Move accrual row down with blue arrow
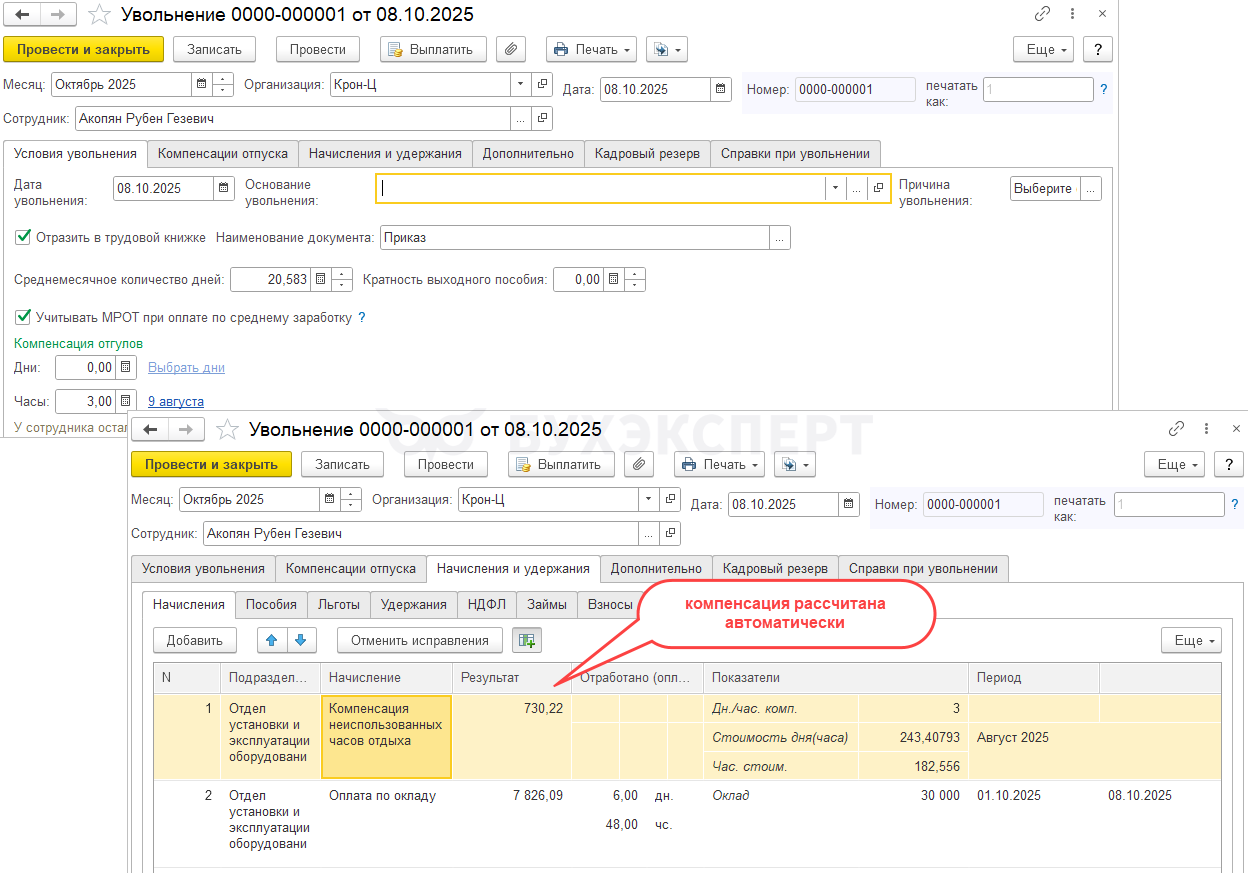 tap(302, 640)
